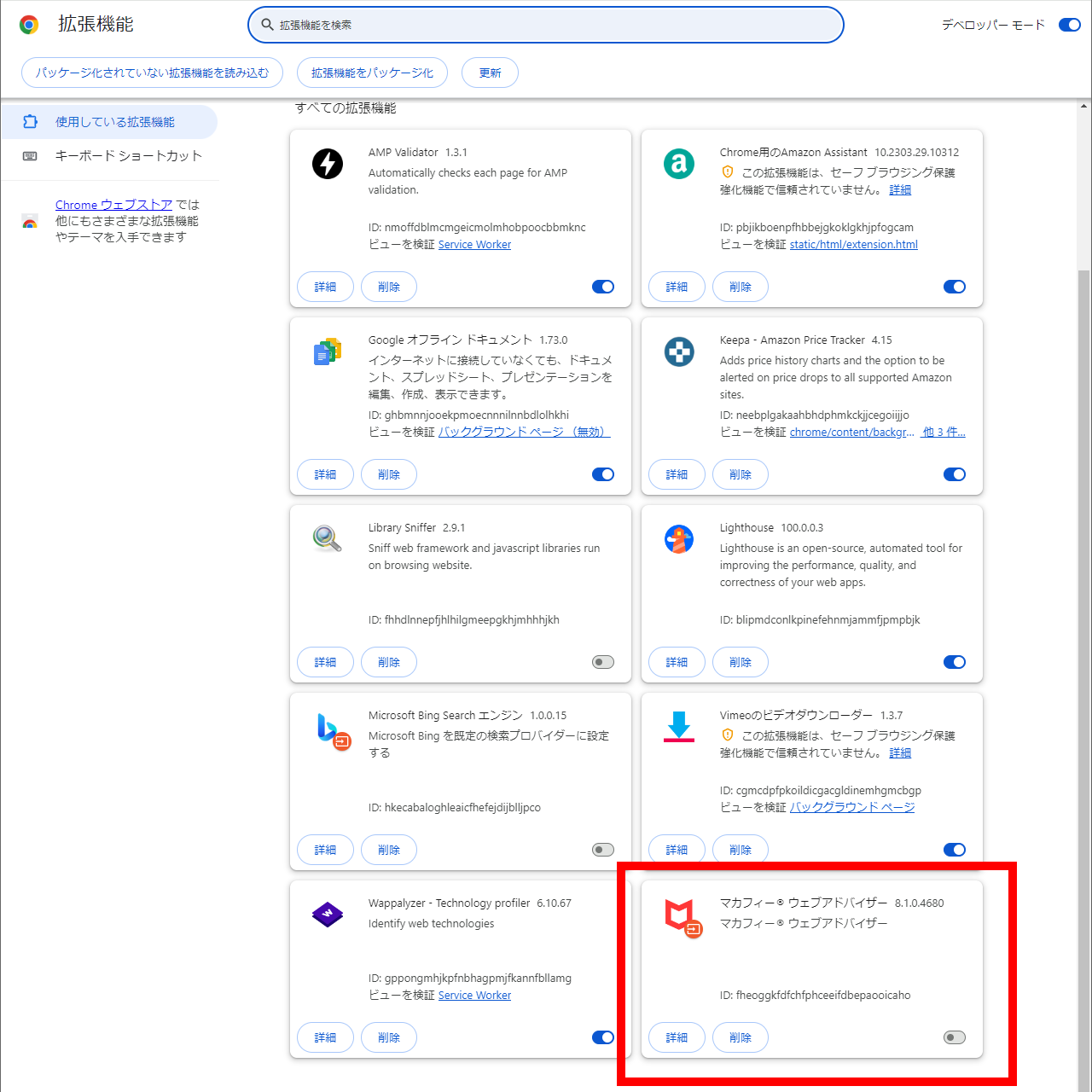Open 詳細 for AMP Validator

(325, 287)
